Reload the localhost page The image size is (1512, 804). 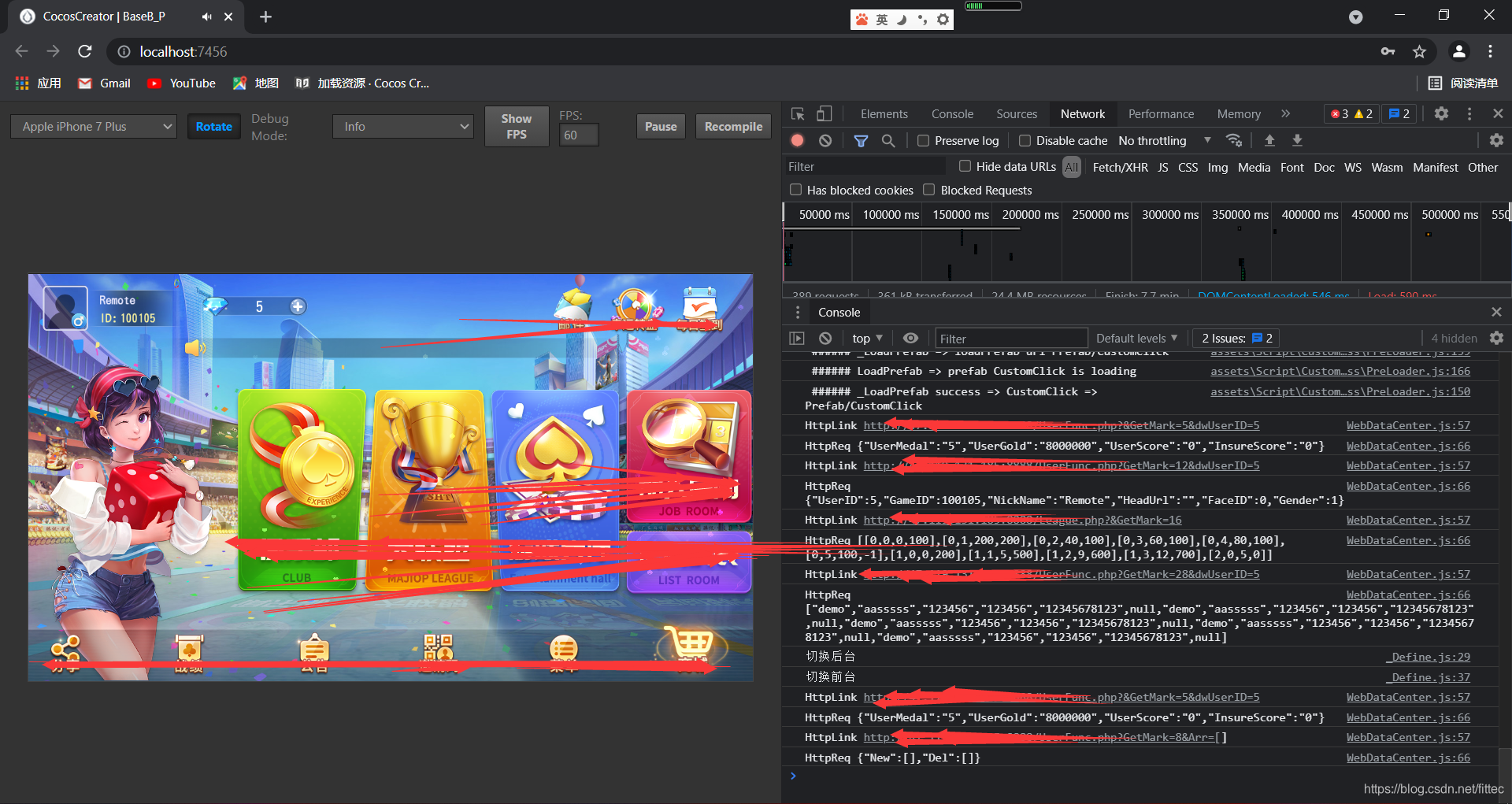85,51
